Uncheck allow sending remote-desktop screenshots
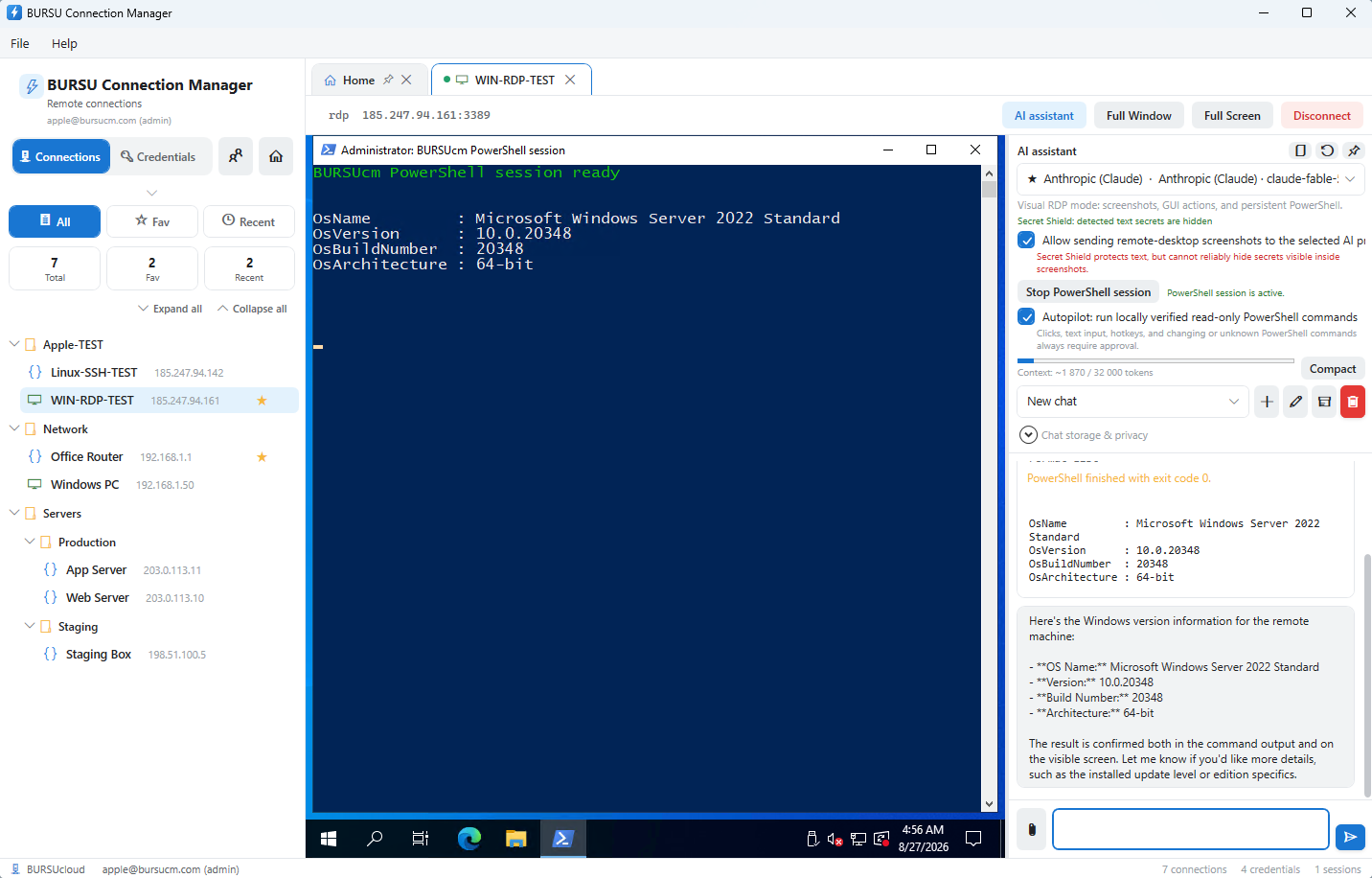This screenshot has width=1372, height=878. pyautogui.click(x=1026, y=241)
